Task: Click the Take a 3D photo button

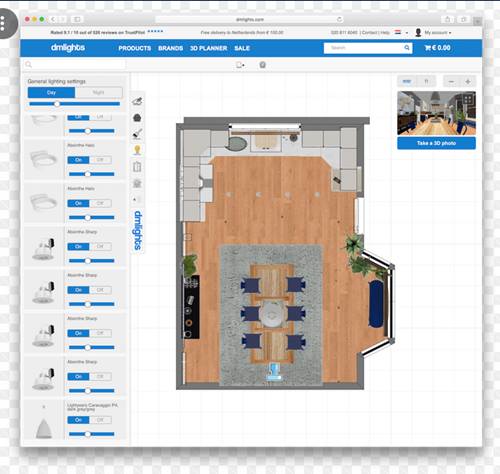Action: (436, 143)
